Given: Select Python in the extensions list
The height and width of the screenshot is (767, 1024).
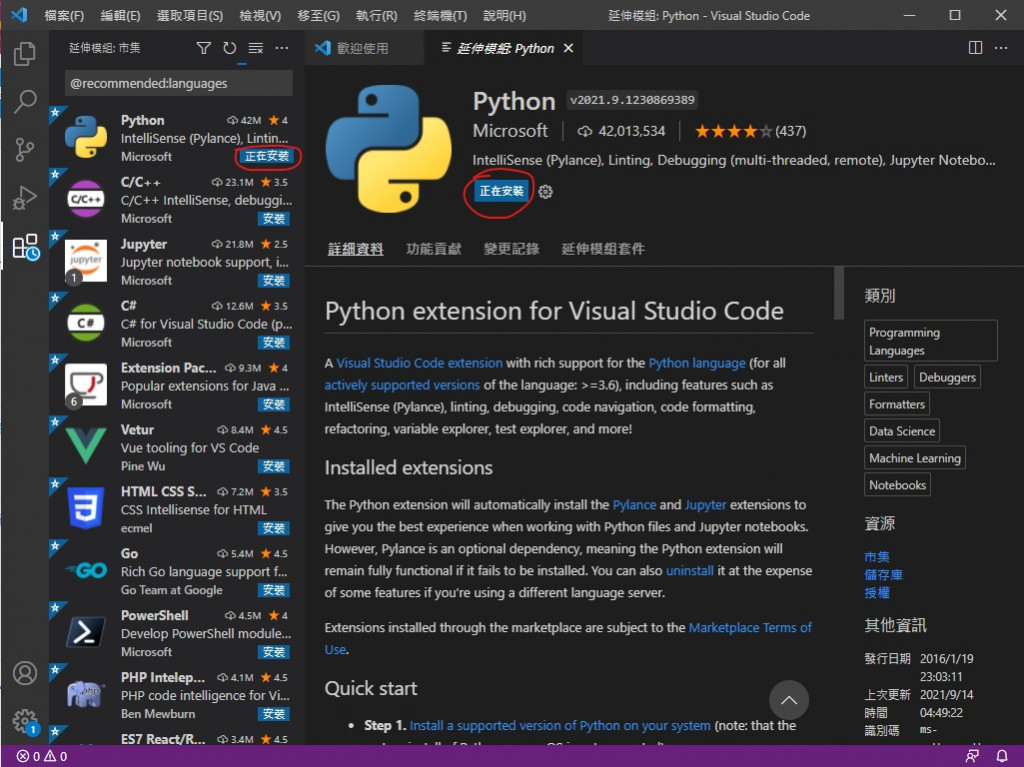Looking at the screenshot, I should point(178,138).
